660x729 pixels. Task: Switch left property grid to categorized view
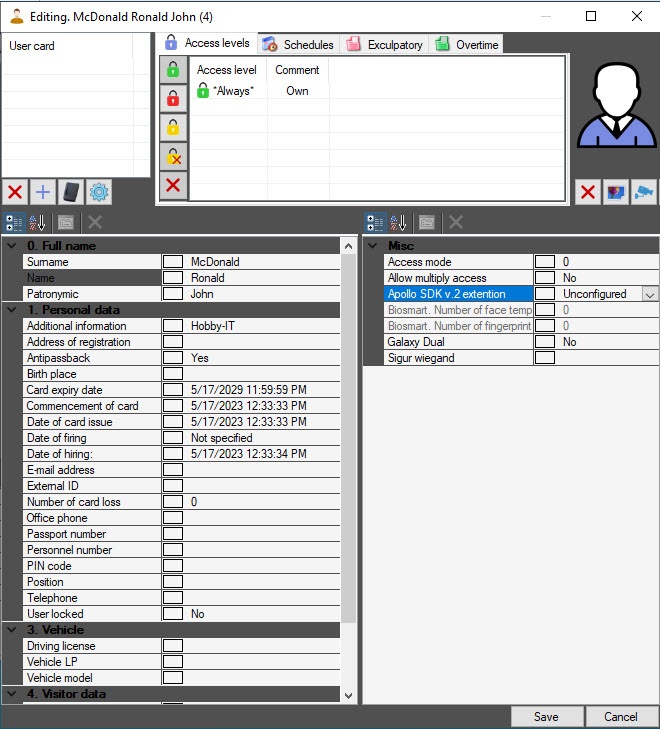(x=13, y=223)
